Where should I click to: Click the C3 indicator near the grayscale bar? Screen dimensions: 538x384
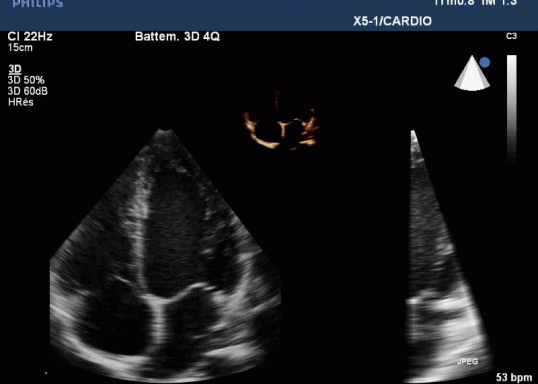pyautogui.click(x=511, y=36)
